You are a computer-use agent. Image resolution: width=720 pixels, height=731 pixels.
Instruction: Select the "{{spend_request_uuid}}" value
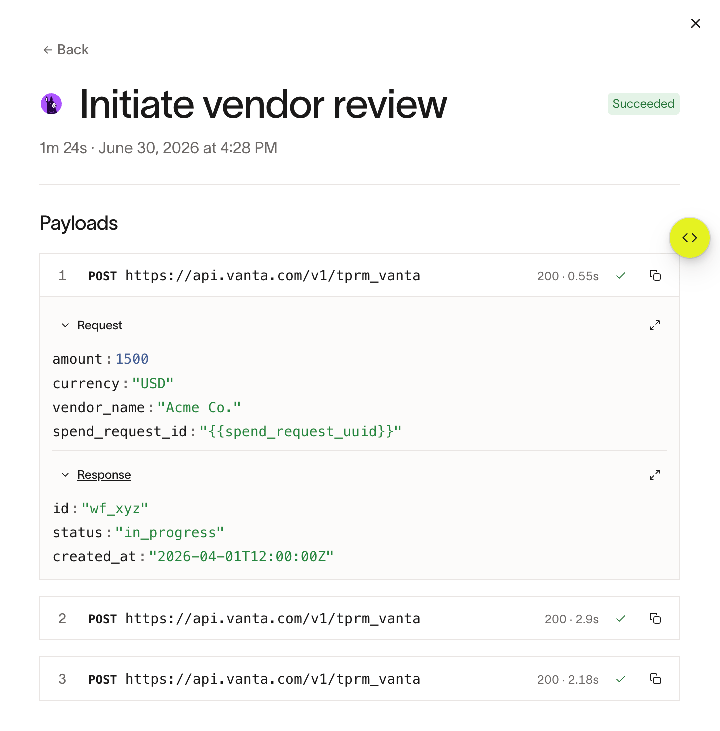tap(300, 431)
